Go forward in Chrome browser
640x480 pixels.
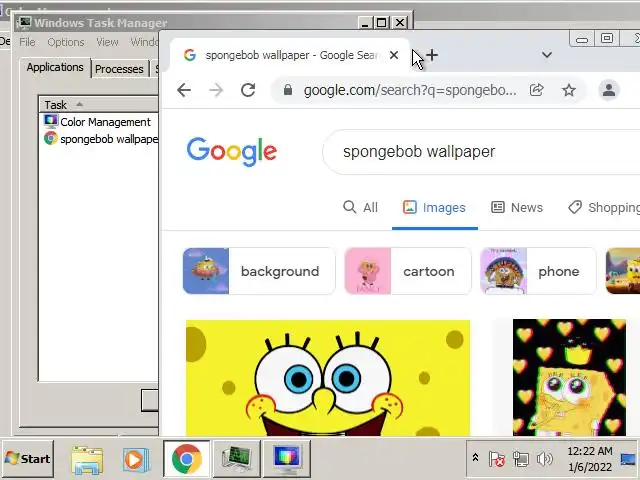pyautogui.click(x=216, y=90)
